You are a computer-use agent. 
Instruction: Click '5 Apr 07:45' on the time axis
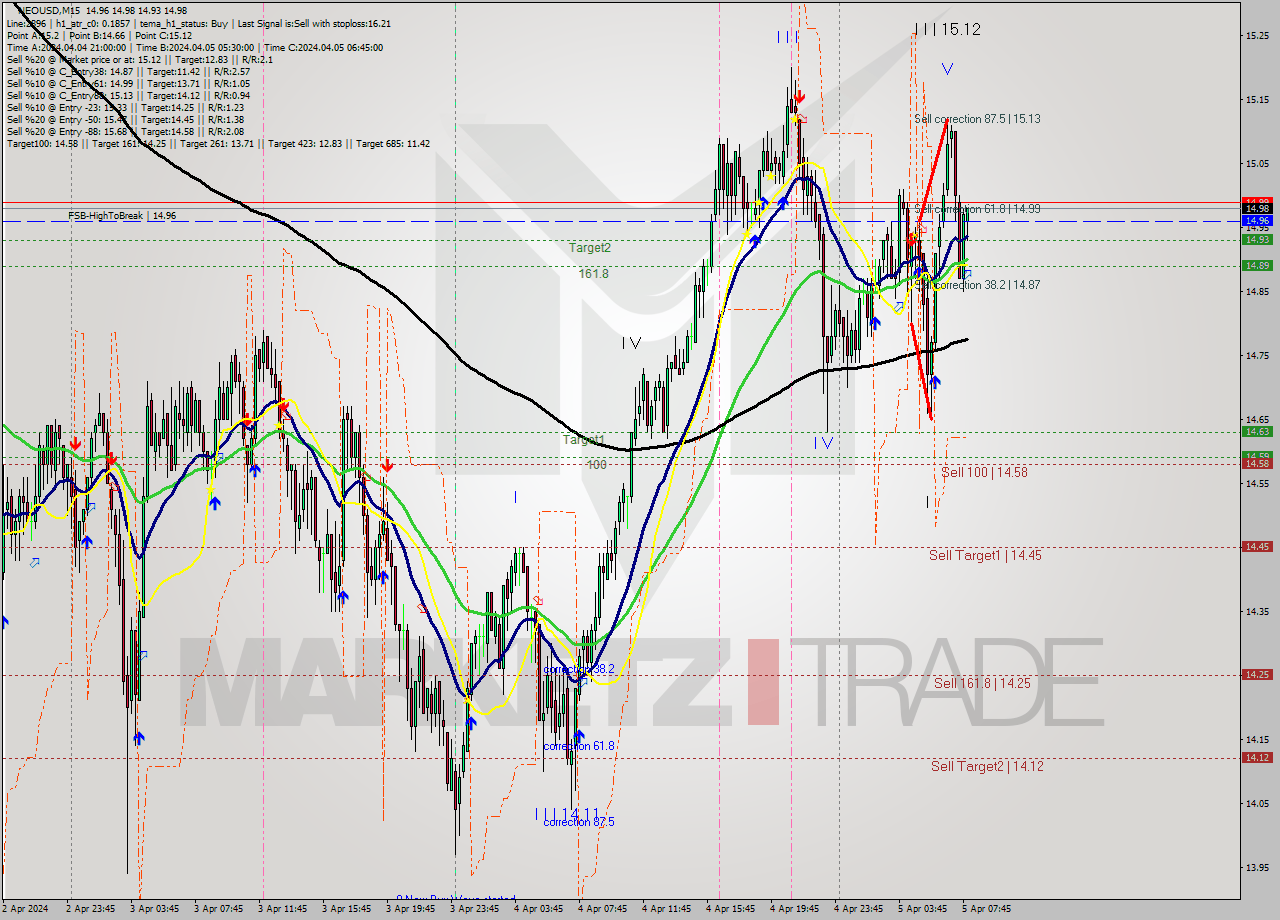tap(987, 909)
